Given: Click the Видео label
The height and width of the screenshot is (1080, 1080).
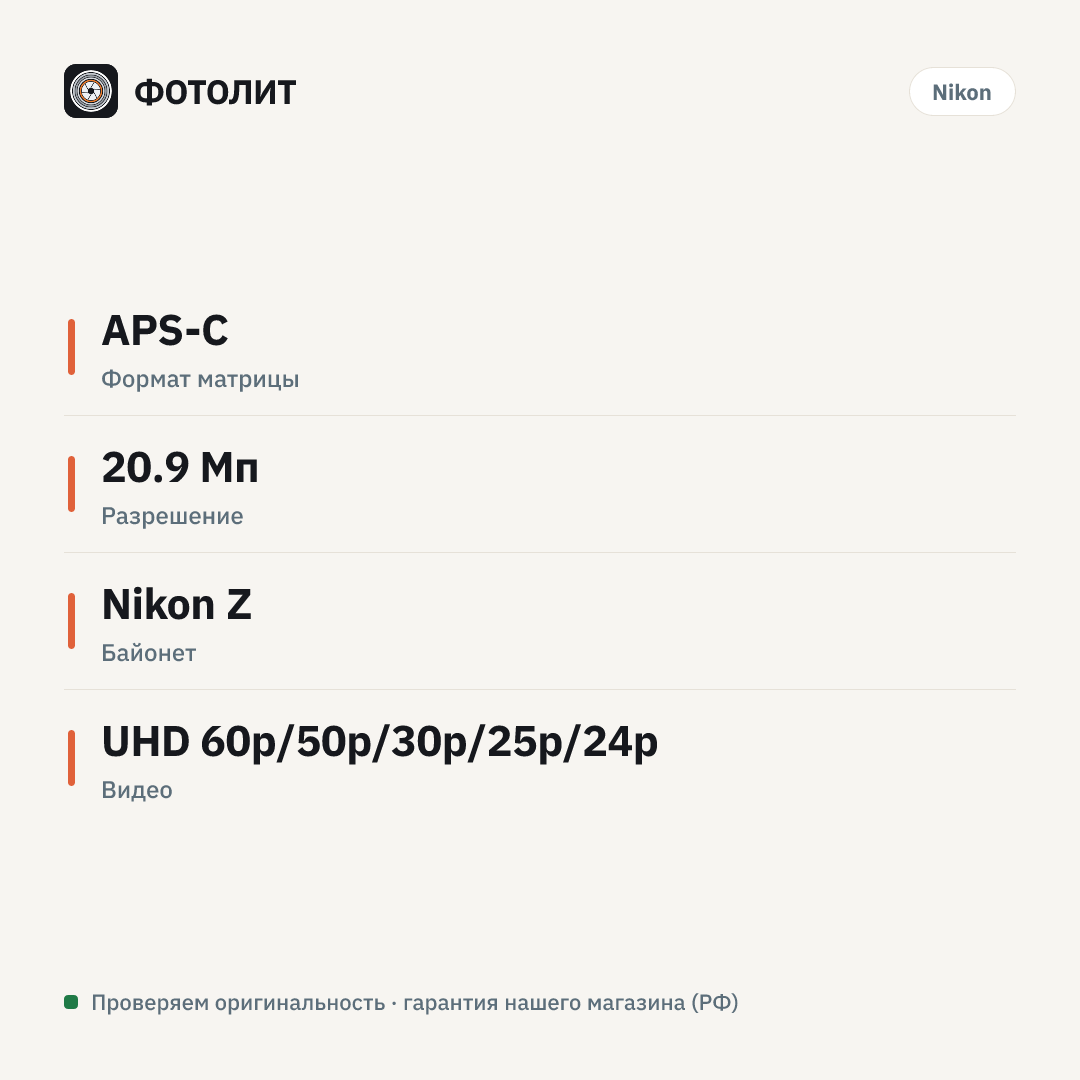Looking at the screenshot, I should click(x=136, y=790).
